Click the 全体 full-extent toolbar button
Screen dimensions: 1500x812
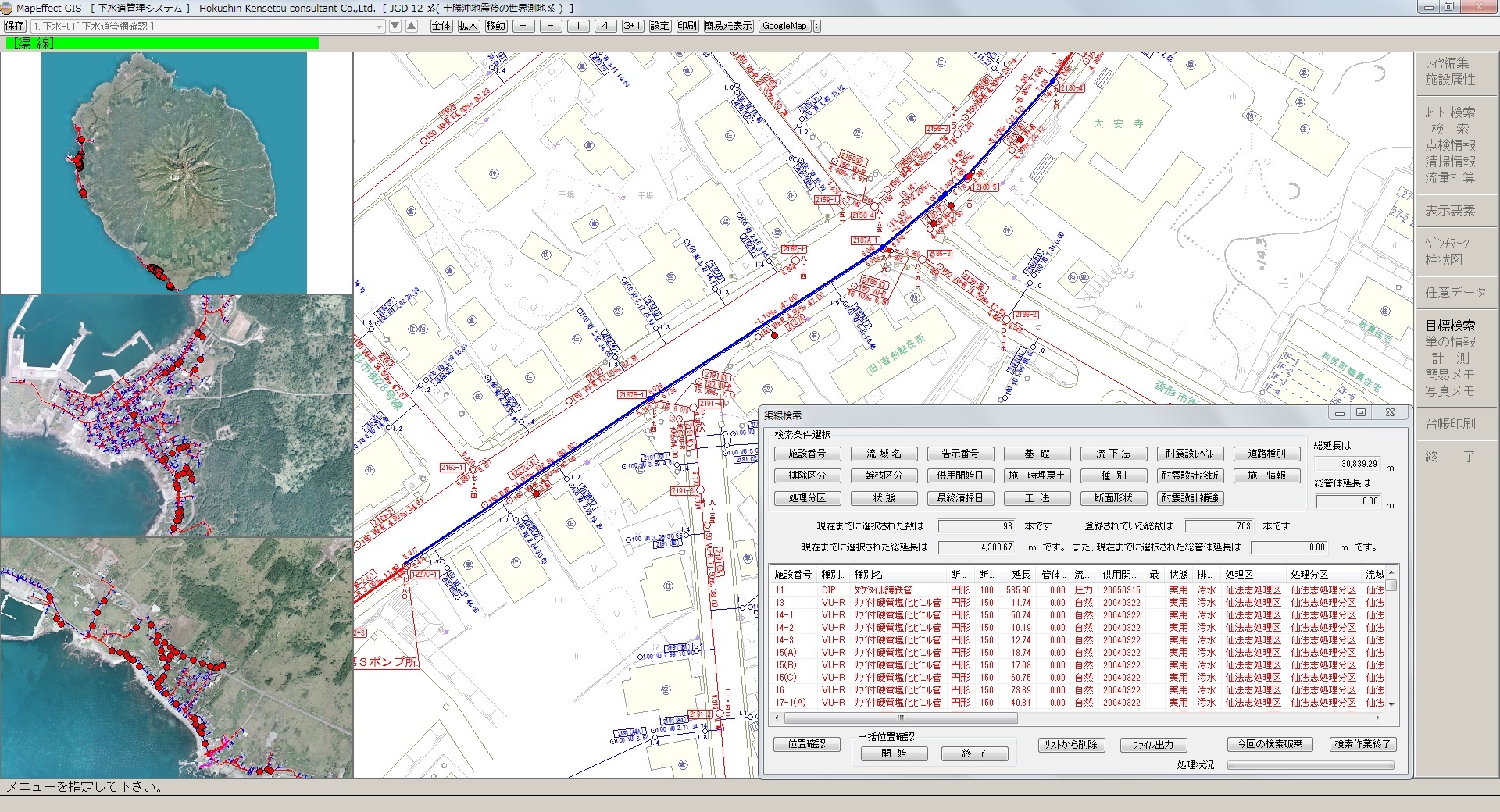point(441,26)
